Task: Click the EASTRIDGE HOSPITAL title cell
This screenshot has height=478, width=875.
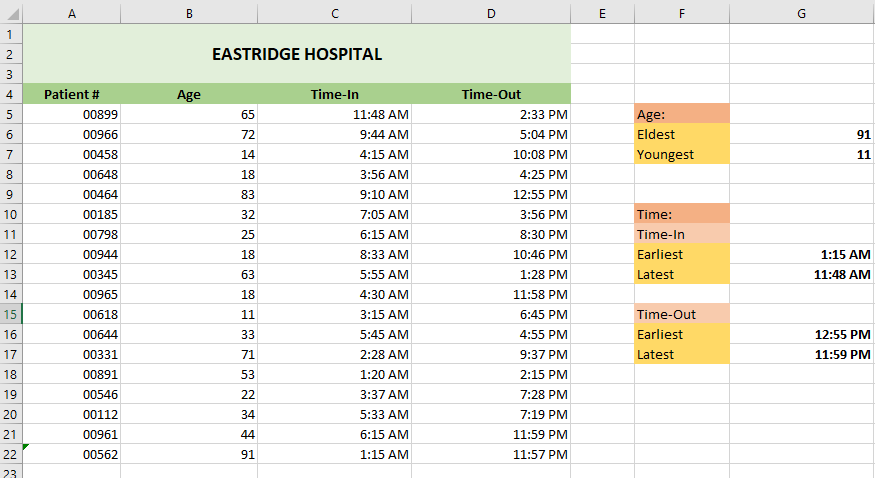Action: point(296,54)
